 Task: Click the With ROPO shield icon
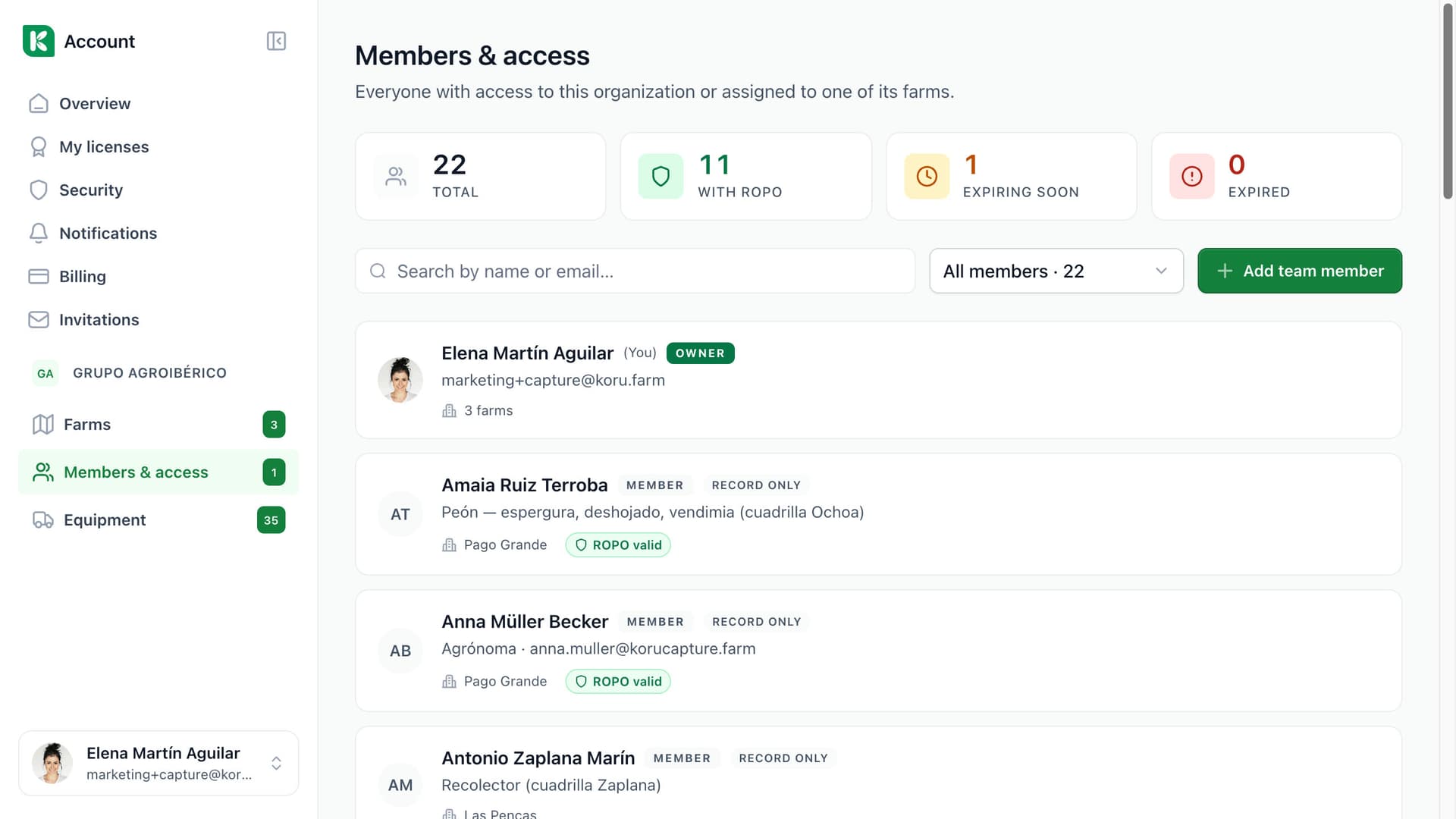[x=661, y=177]
